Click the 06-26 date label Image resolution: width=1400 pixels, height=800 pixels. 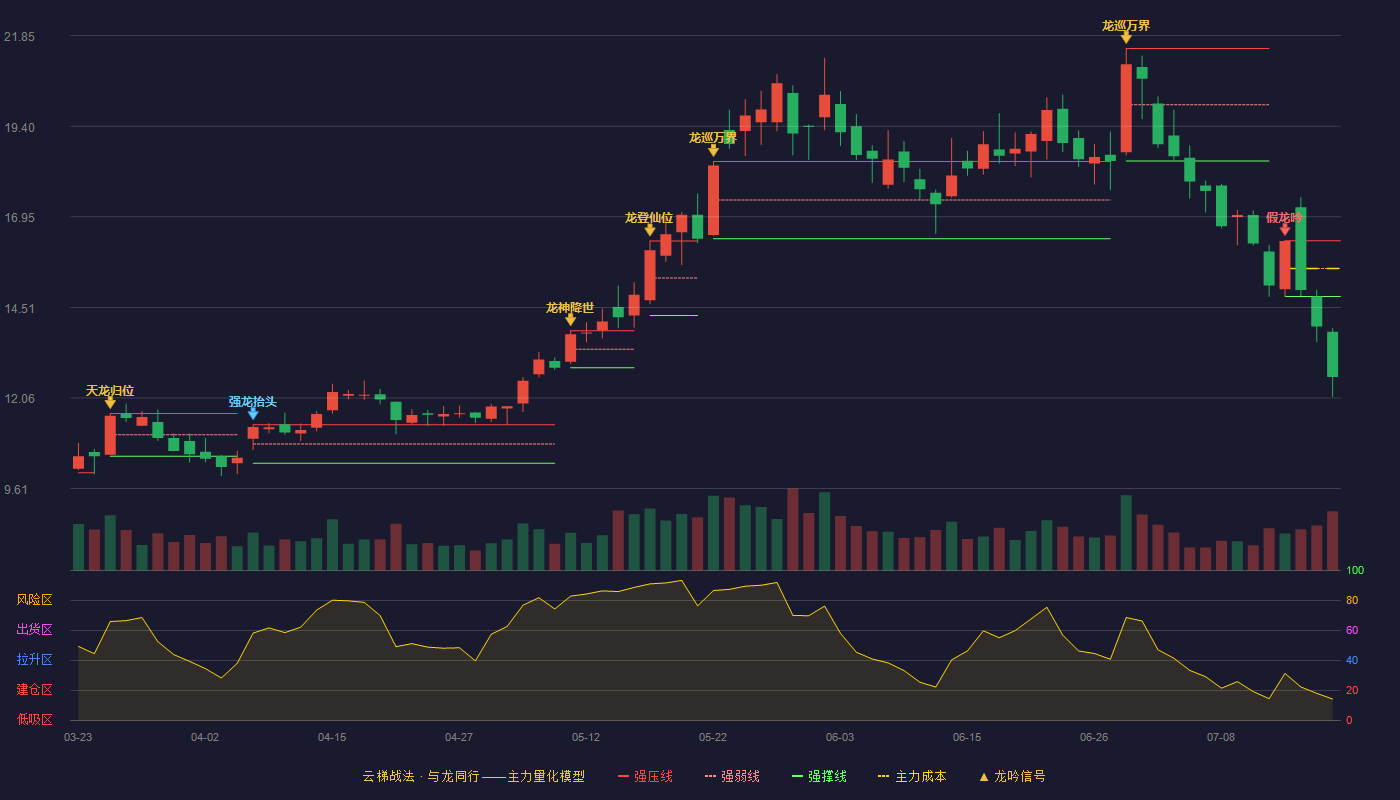click(x=1094, y=737)
